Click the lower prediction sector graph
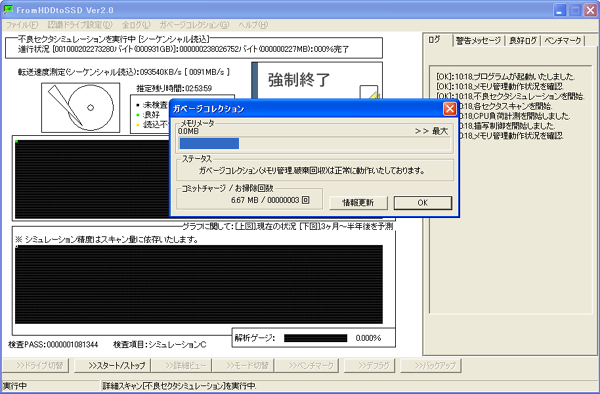This screenshot has height=394, width=600. coord(199,285)
